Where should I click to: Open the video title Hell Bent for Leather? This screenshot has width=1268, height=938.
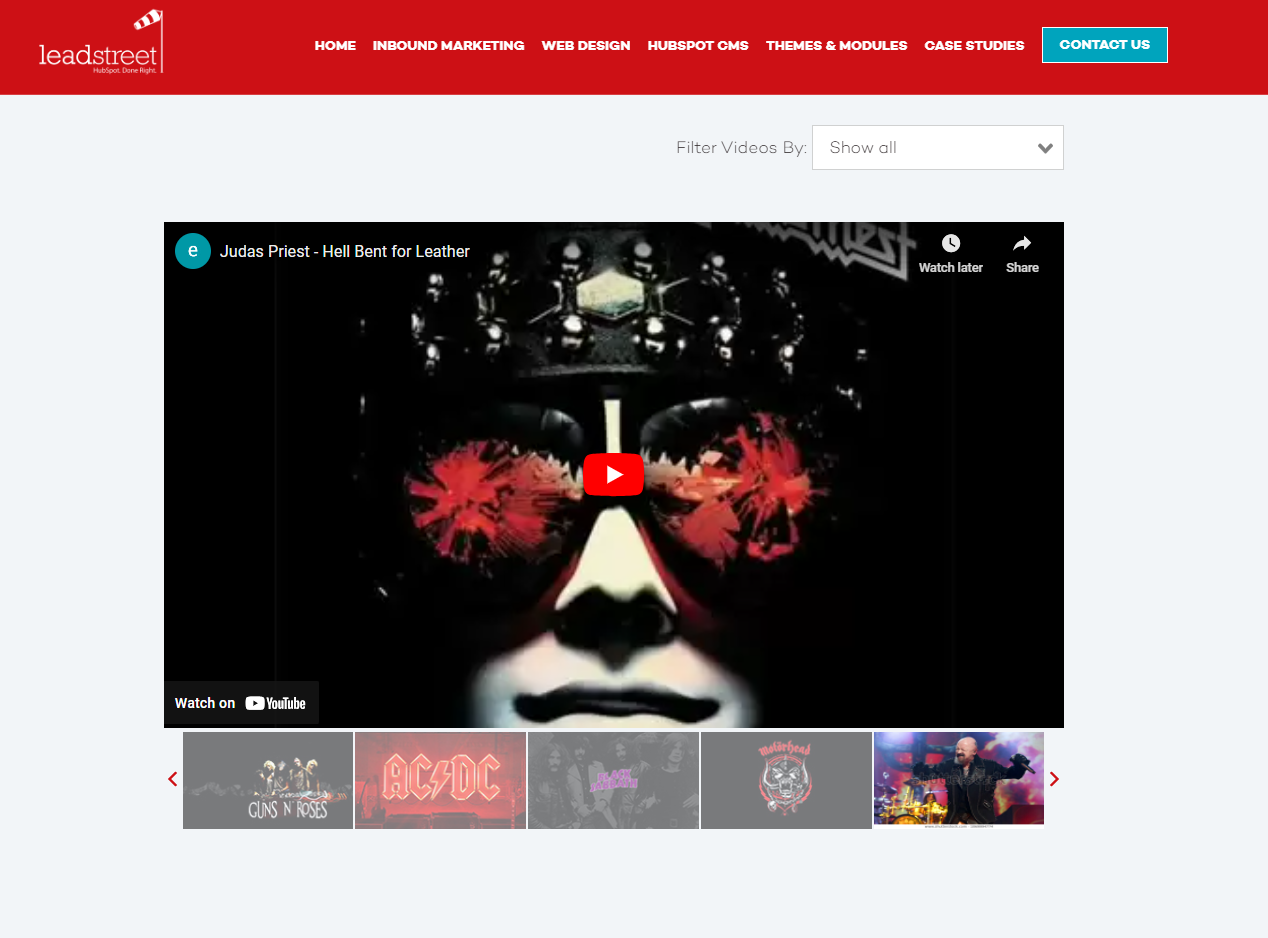click(x=345, y=251)
